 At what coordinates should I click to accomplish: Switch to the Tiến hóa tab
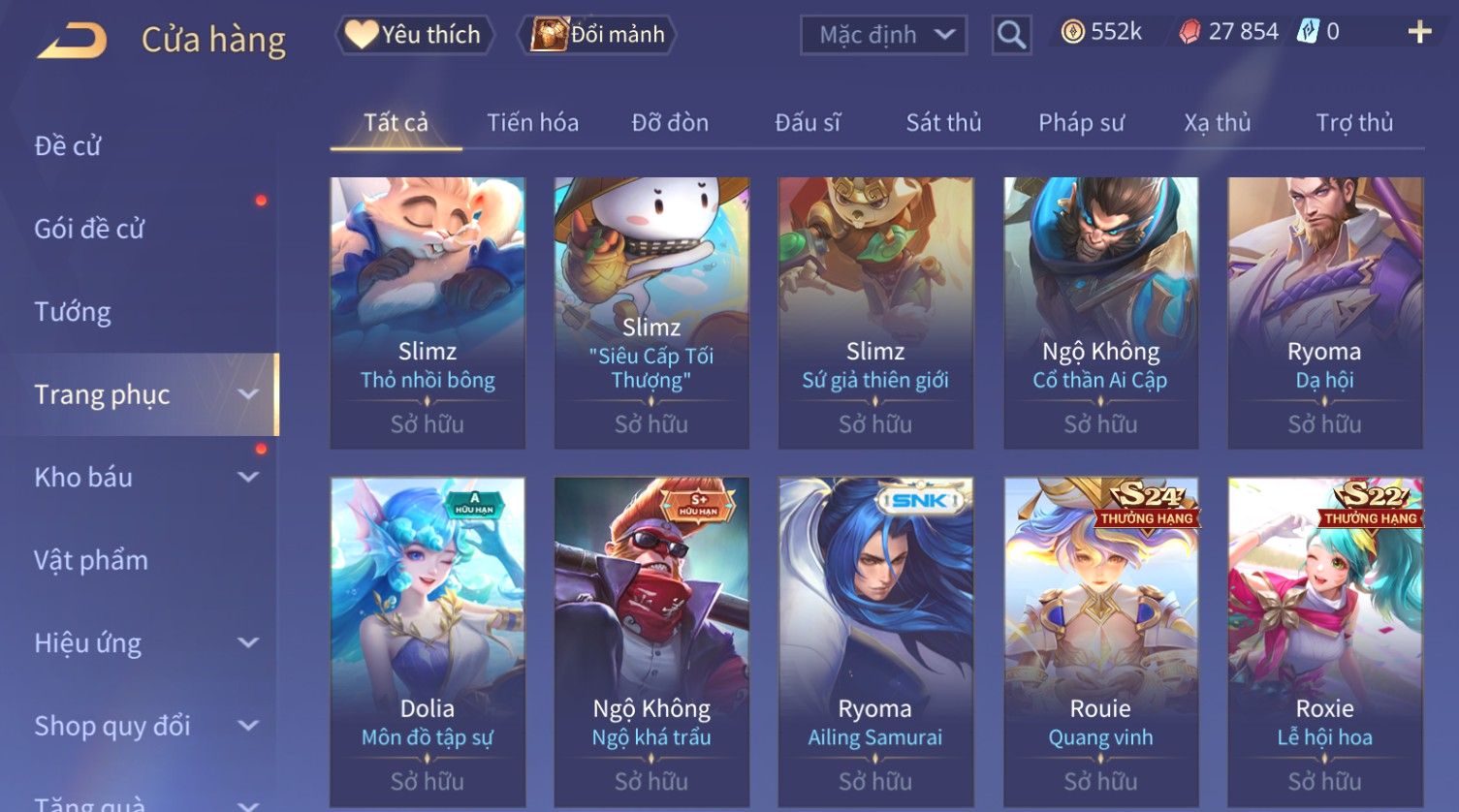pos(532,123)
